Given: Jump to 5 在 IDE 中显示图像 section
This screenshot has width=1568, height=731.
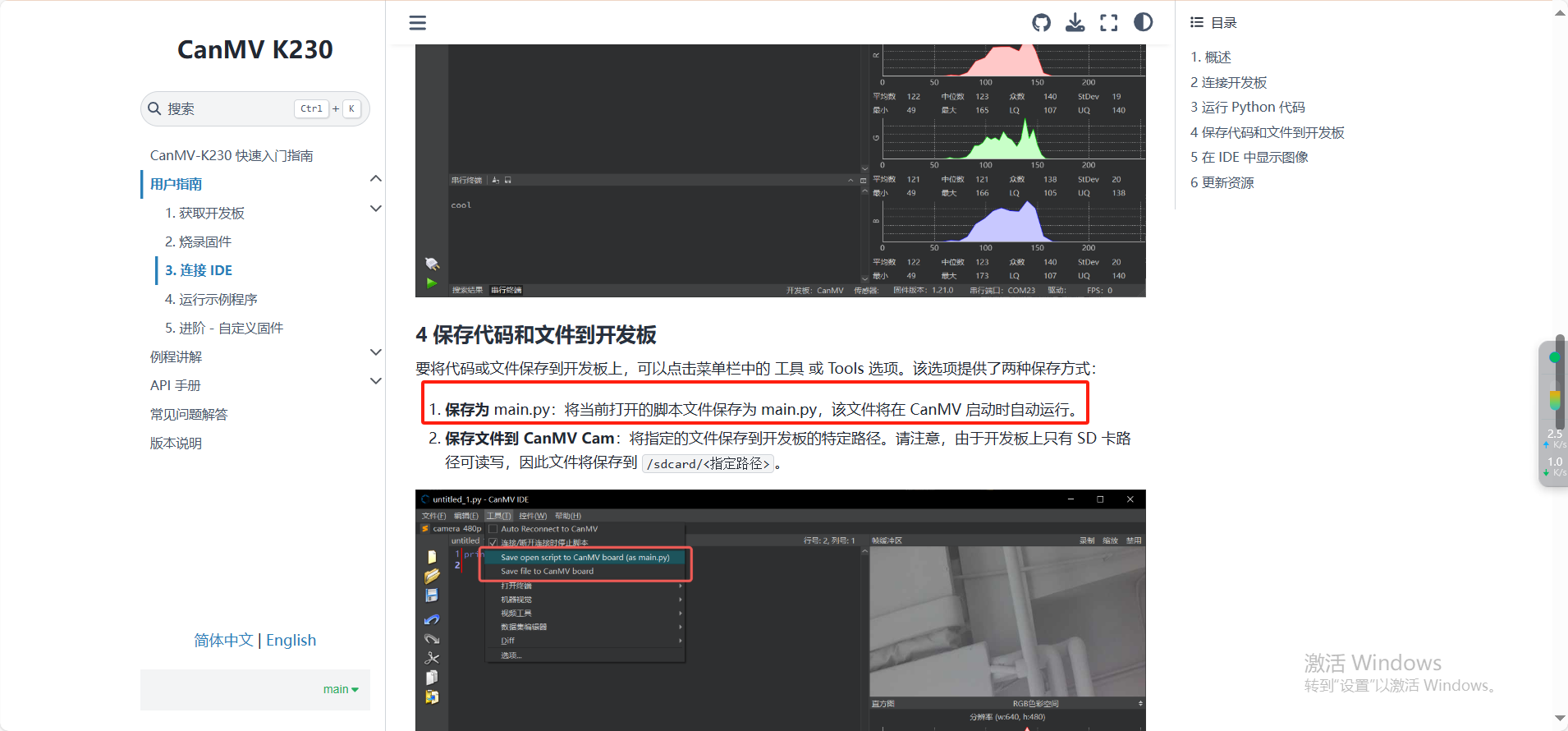Looking at the screenshot, I should click(1249, 157).
